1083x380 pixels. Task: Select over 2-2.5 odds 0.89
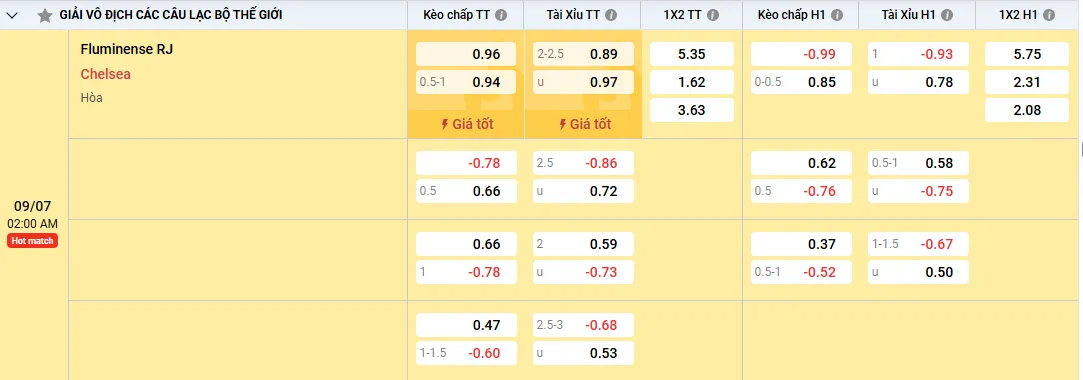pyautogui.click(x=584, y=54)
